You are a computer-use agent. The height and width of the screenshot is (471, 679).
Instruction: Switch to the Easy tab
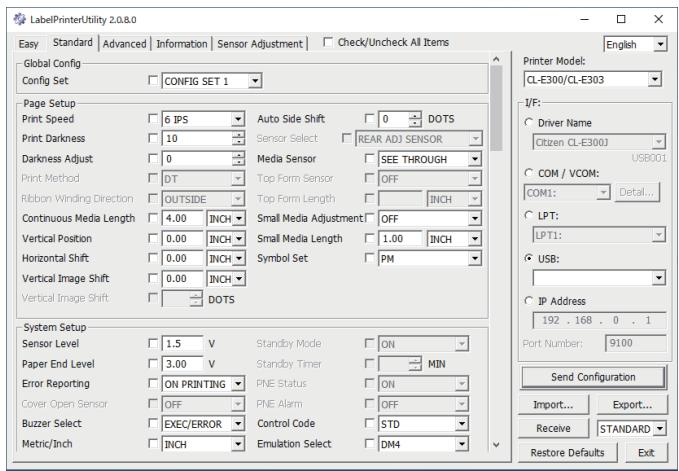click(x=29, y=44)
